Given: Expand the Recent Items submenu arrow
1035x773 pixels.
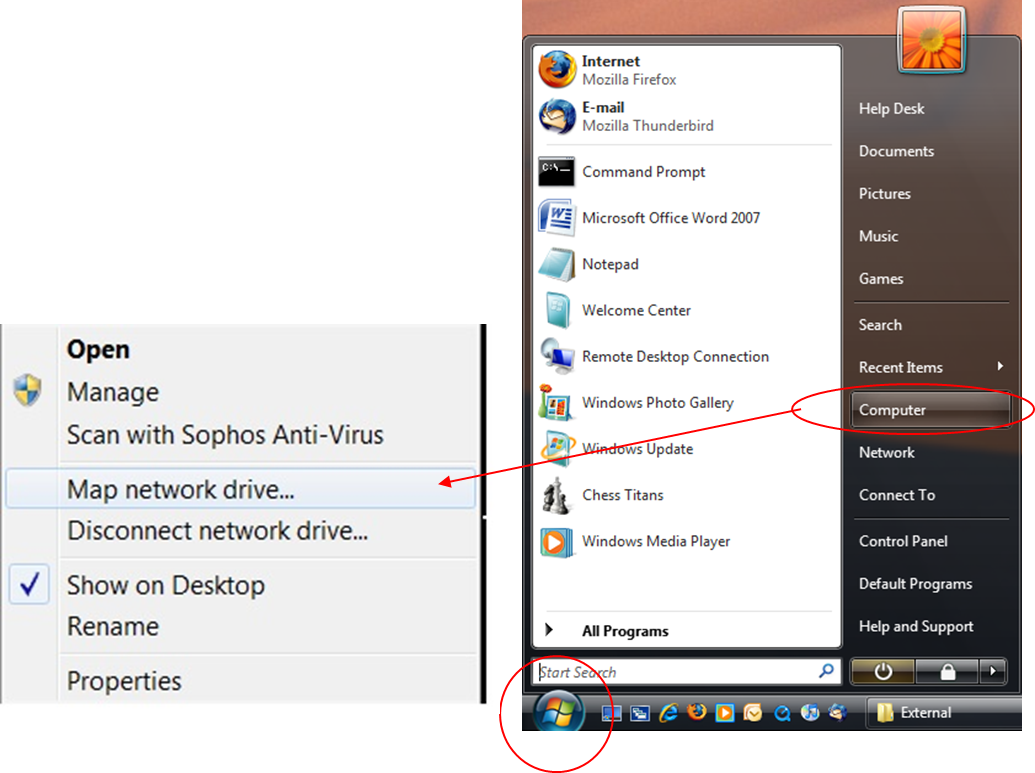Looking at the screenshot, I should pos(1001,366).
